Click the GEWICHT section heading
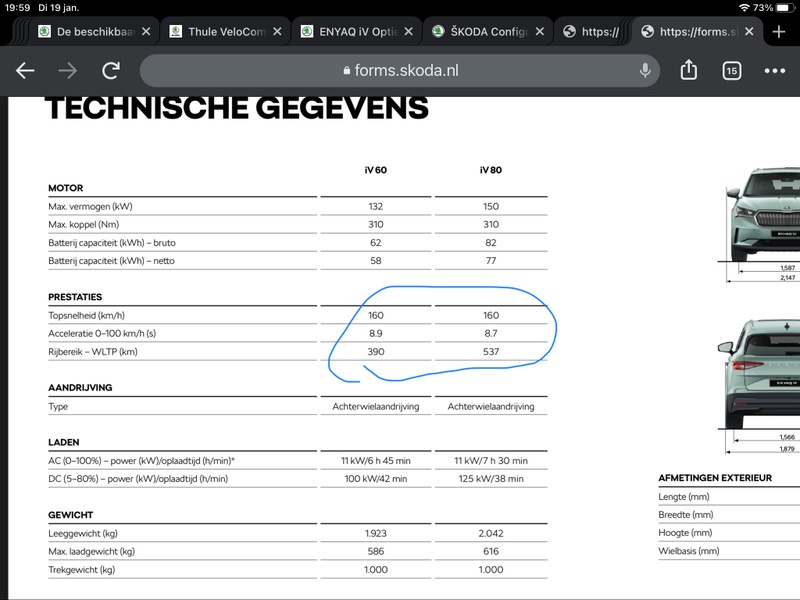This screenshot has width=800, height=600. 70,515
